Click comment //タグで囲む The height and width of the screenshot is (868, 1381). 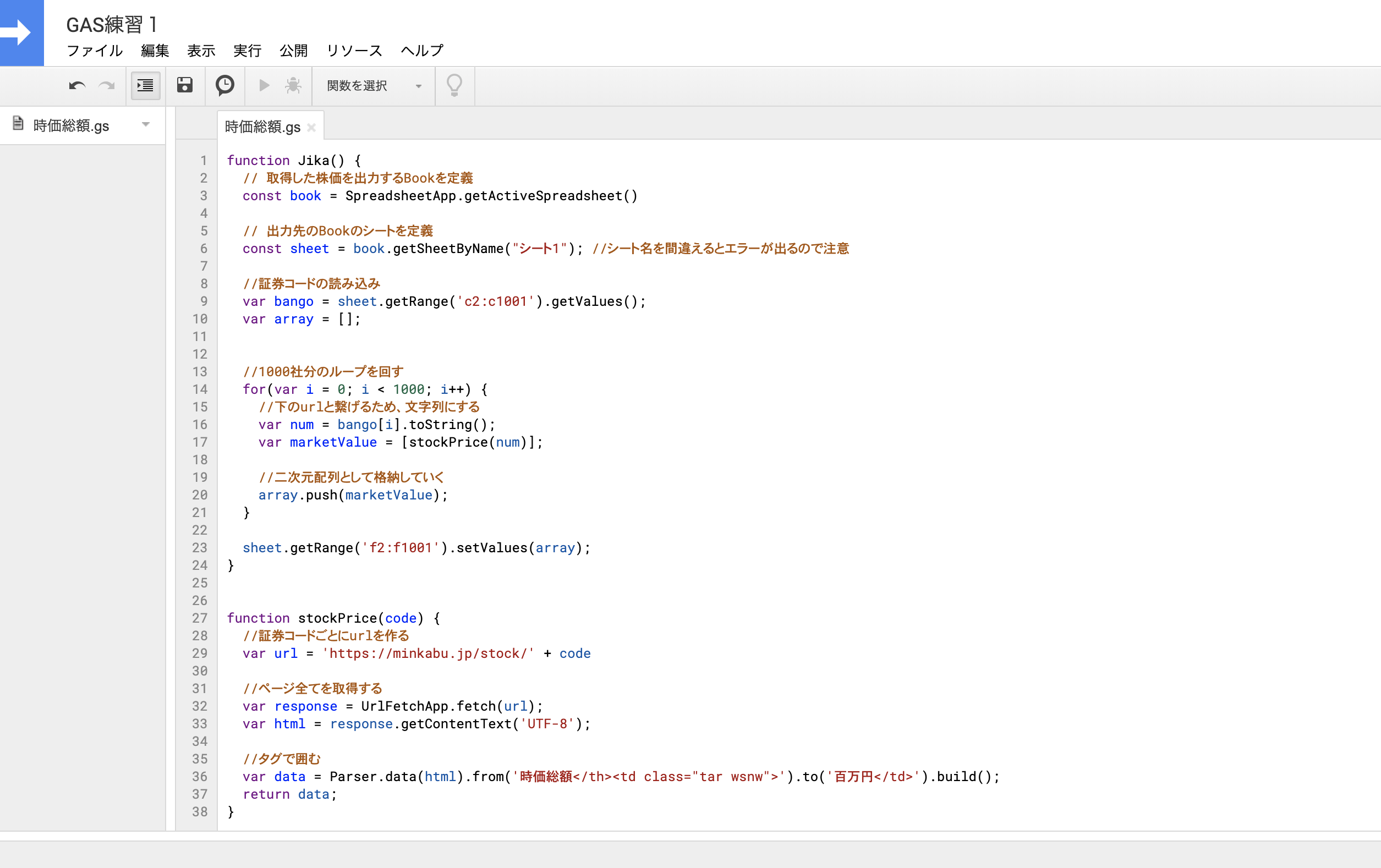pyautogui.click(x=282, y=759)
